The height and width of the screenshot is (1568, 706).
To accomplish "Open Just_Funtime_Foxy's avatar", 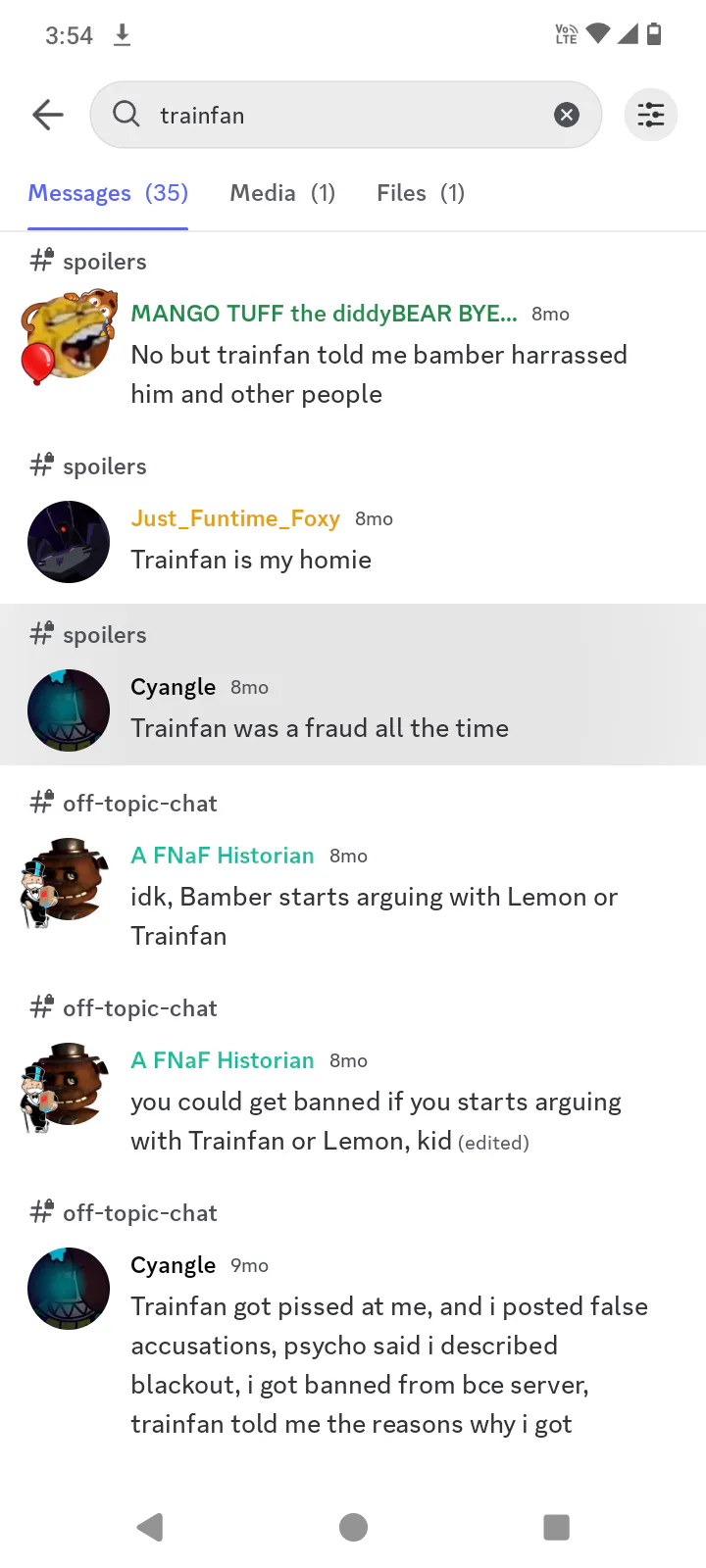I will point(69,542).
